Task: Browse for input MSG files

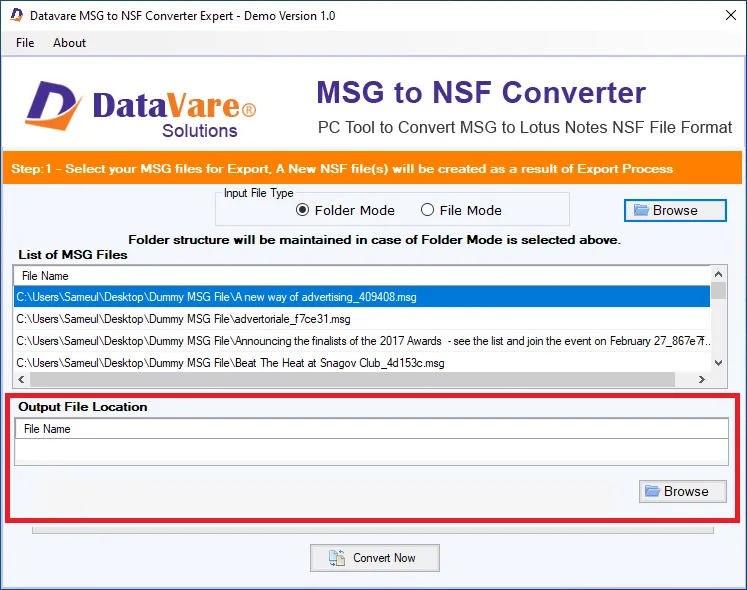Action: coord(675,210)
